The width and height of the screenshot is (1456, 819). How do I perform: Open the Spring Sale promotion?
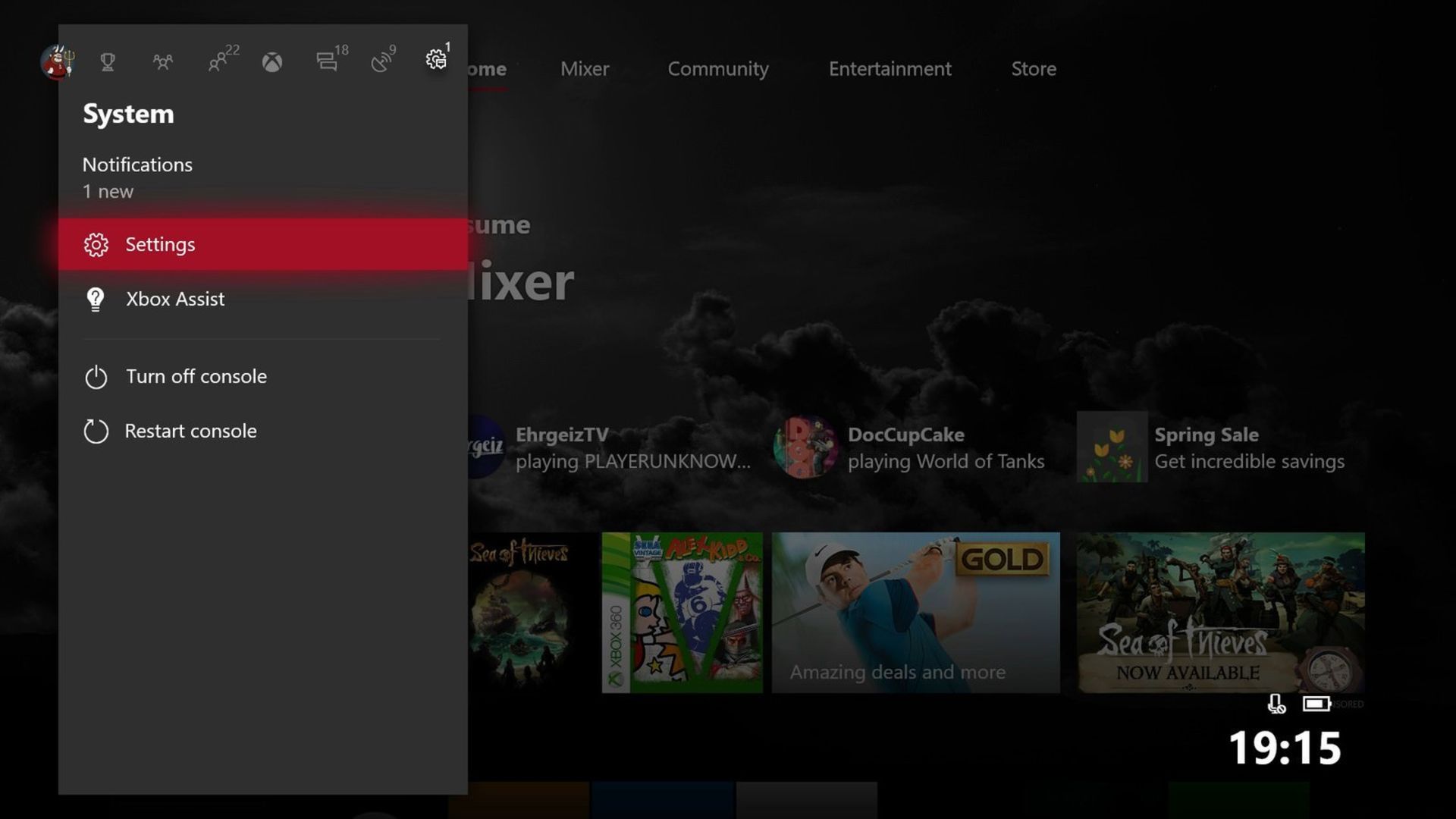coord(1212,447)
